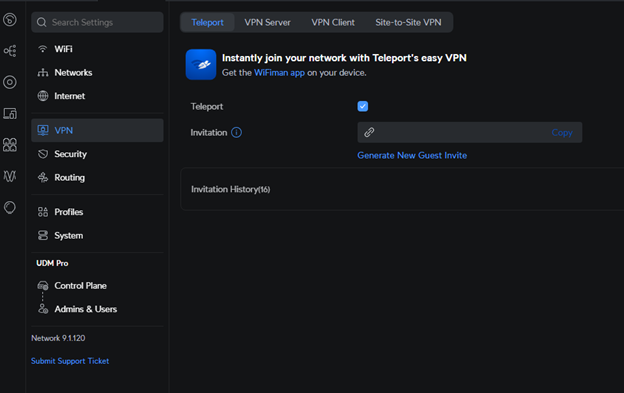Click the Control Plane icon
The image size is (624, 393).
(x=43, y=286)
